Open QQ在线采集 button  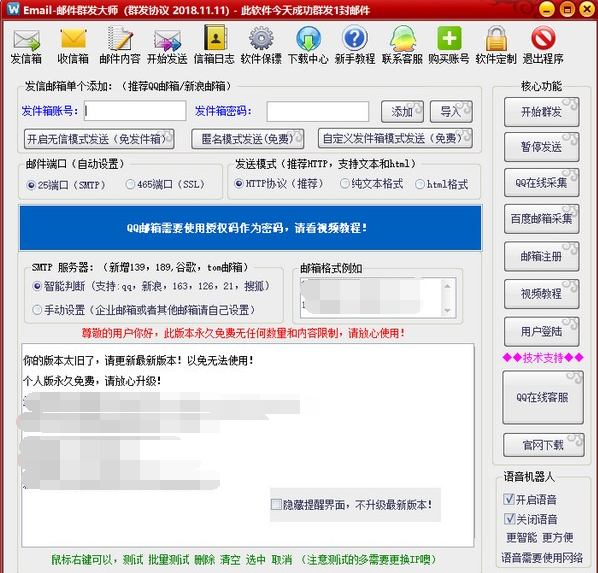(x=542, y=183)
